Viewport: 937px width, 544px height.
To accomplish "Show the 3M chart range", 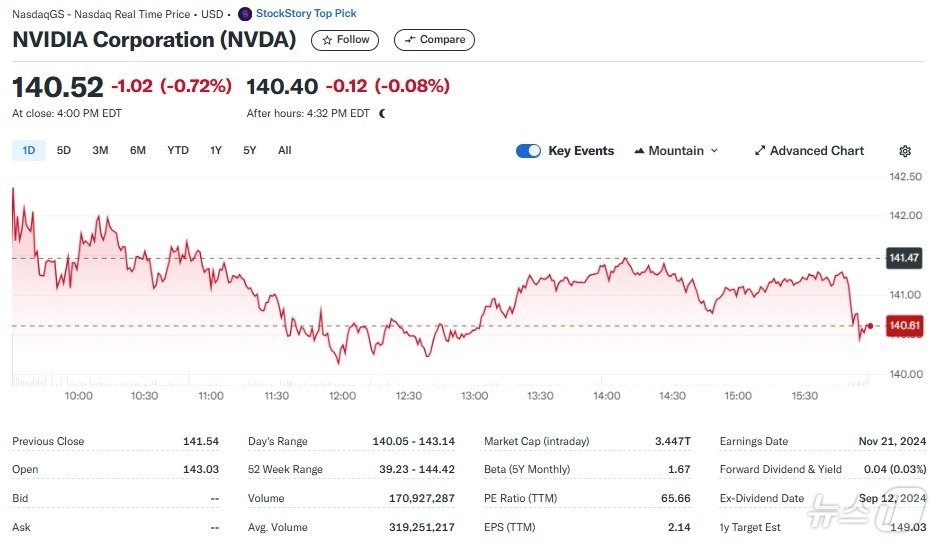I will point(100,151).
